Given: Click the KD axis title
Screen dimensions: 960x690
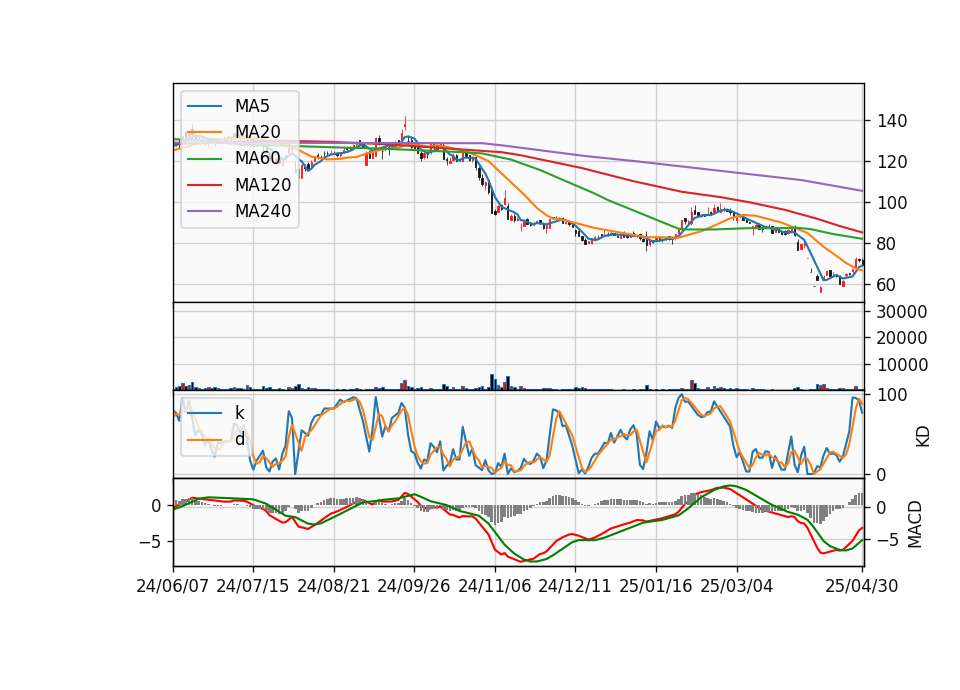Looking at the screenshot, I should point(923,437).
